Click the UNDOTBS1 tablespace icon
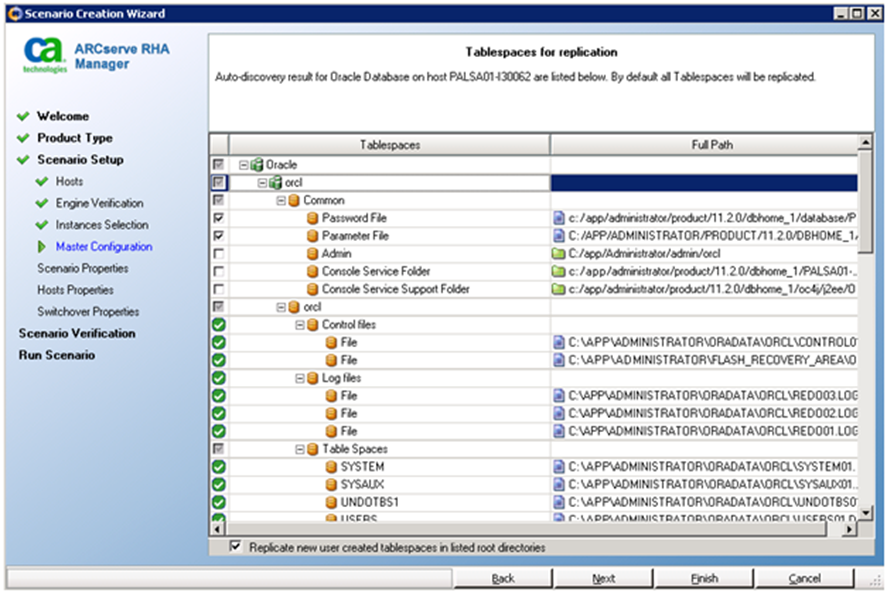Screen dimensions: 887x593 pos(331,502)
